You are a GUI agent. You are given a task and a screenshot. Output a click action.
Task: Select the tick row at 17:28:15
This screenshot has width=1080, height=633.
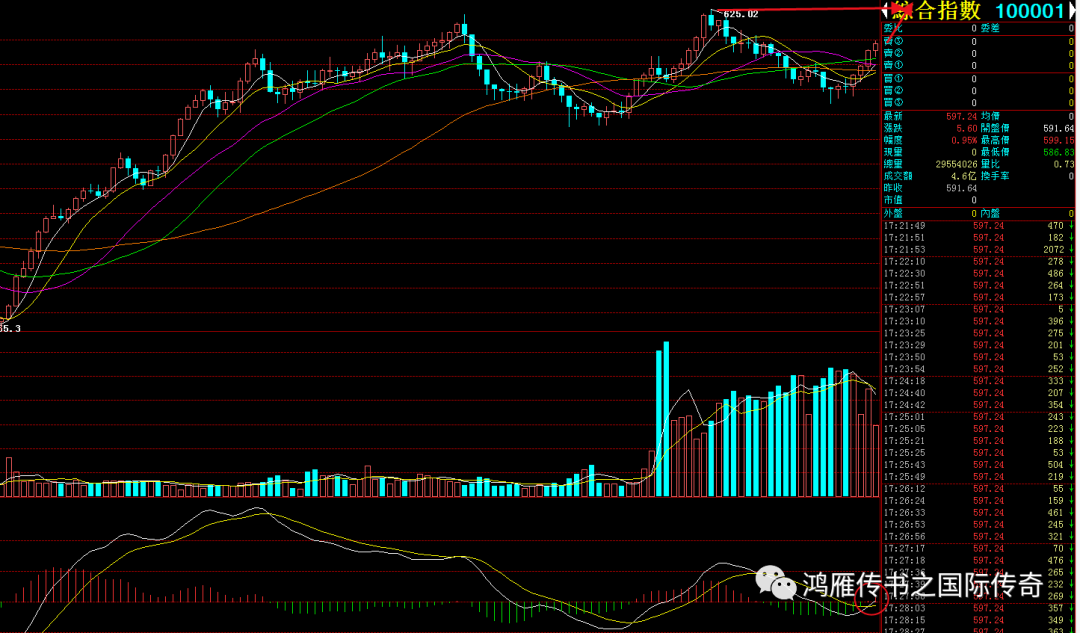[x=979, y=620]
